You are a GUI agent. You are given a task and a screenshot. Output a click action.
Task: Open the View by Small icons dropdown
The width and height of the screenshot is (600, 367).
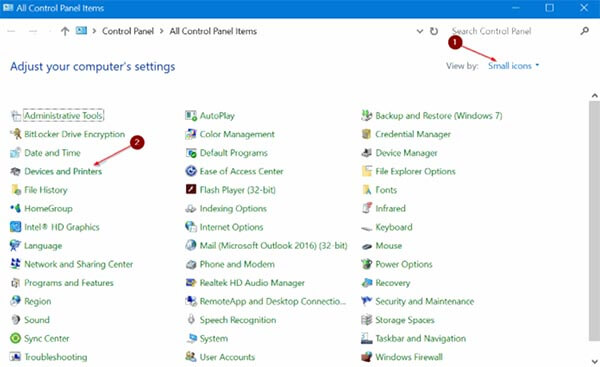click(x=514, y=66)
